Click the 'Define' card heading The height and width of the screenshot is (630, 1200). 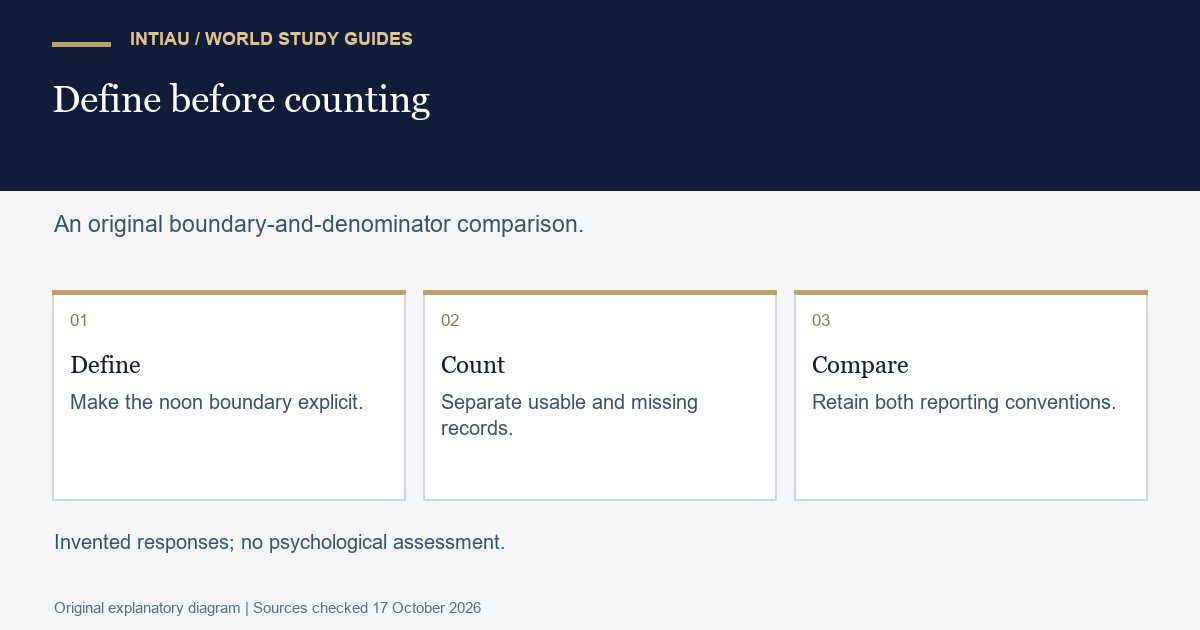(x=105, y=365)
